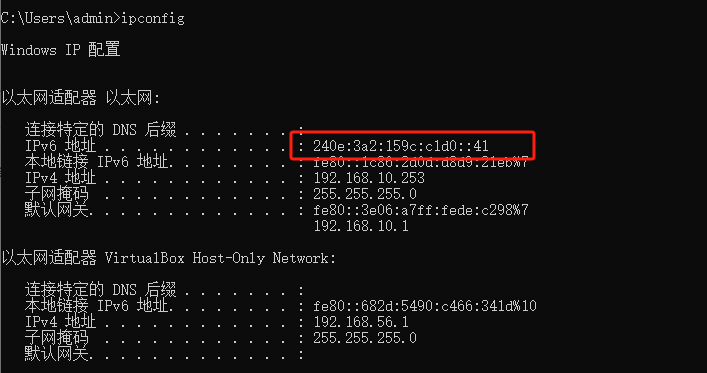This screenshot has height=373, width=707.
Task: Select the IPv4 address 192.168.56.1
Action: pos(361,322)
